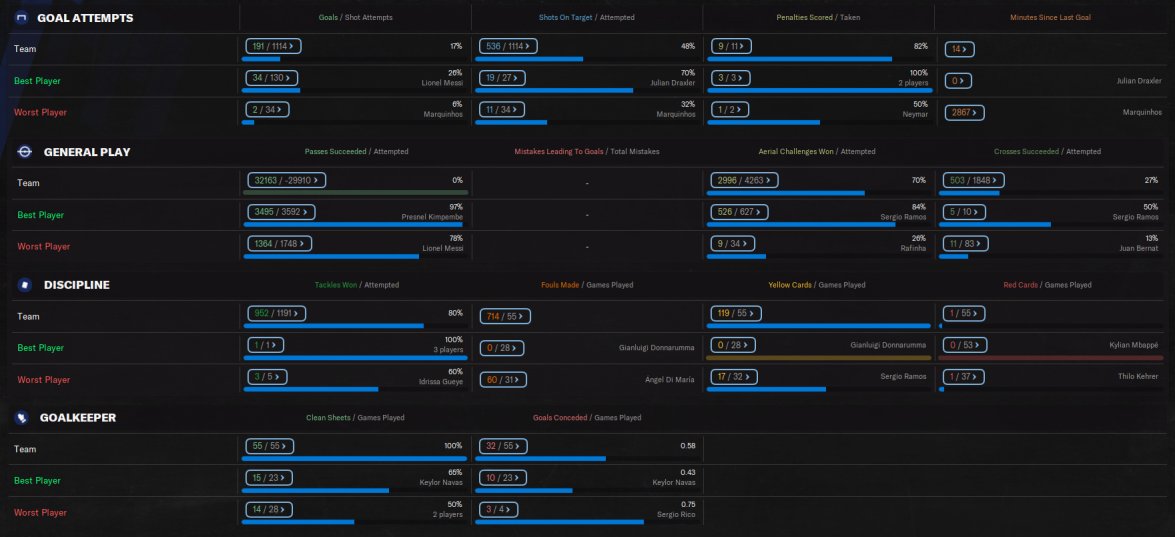This screenshot has width=1175, height=537.
Task: Click the team goals 17% progress bar
Action: pyautogui.click(x=354, y=59)
